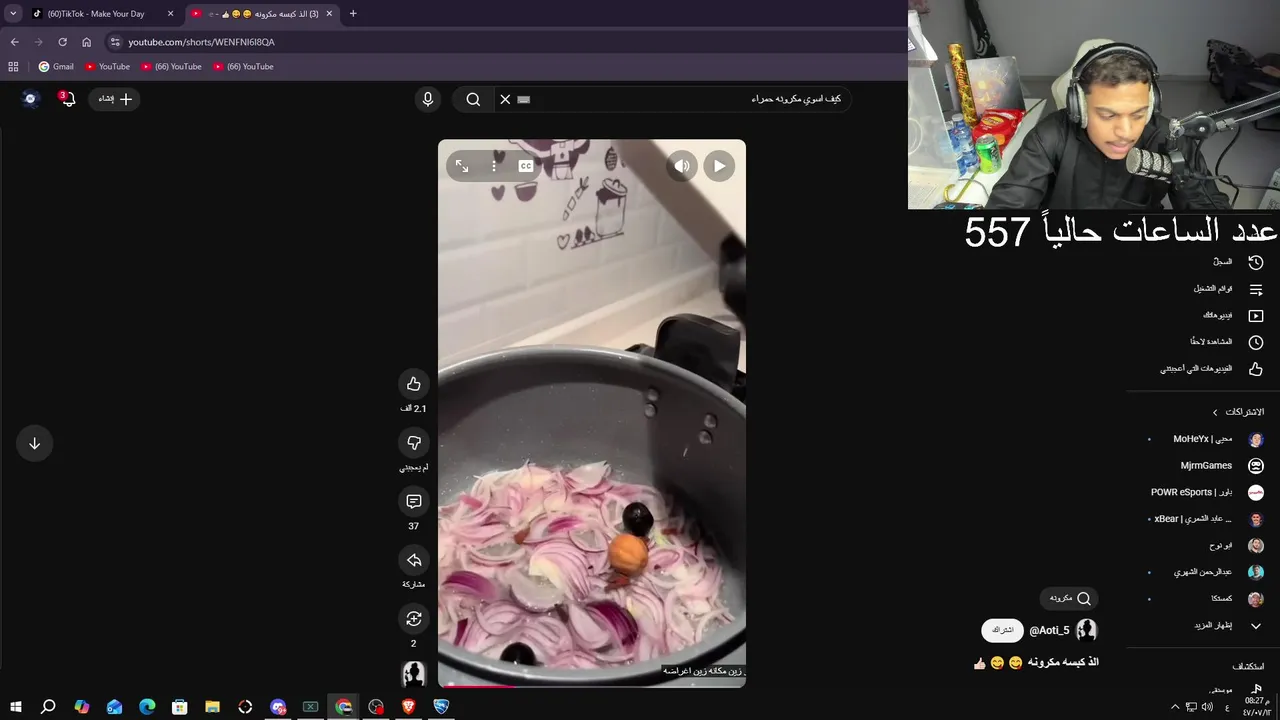Open the tab search dropdown arrow

pyautogui.click(x=13, y=14)
